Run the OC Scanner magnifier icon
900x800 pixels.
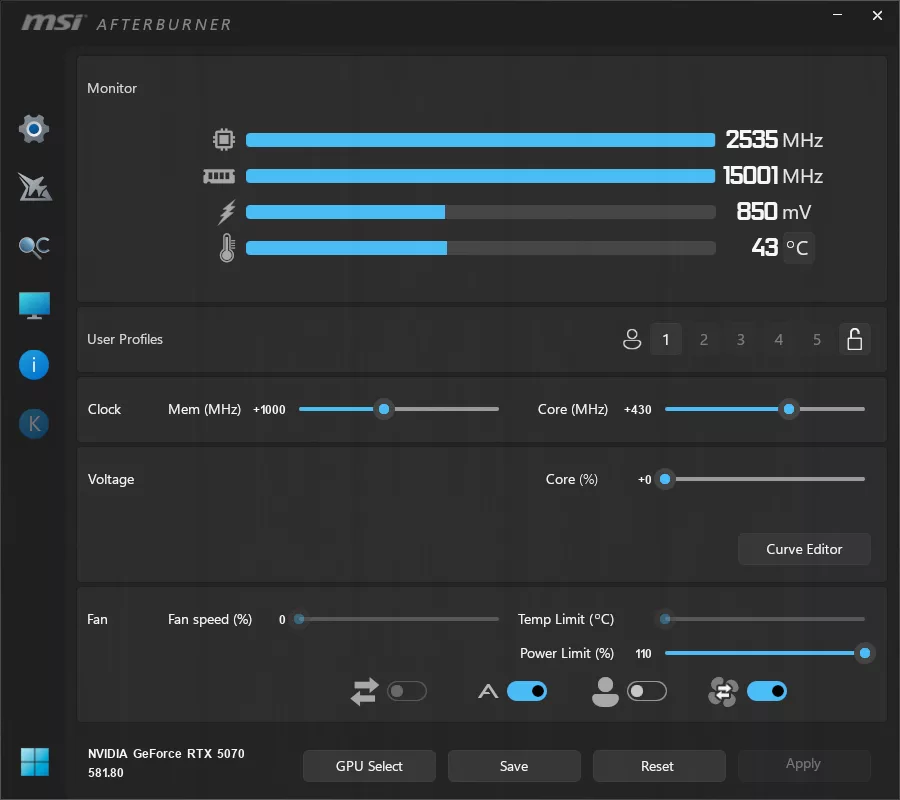click(34, 246)
